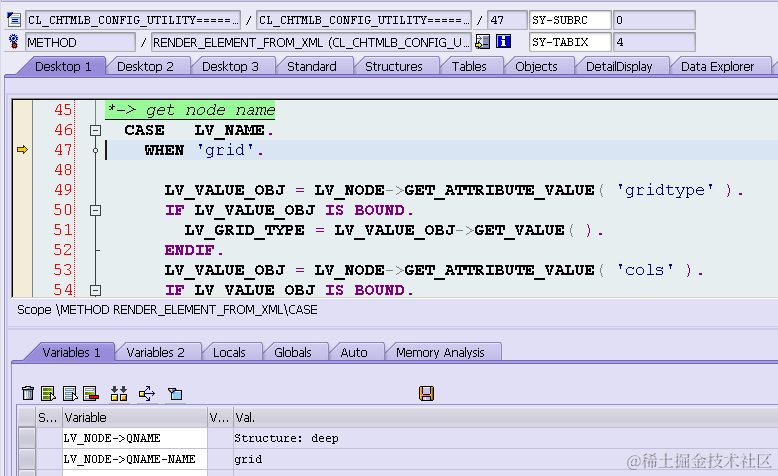The image size is (778, 476).
Task: Click the Variable column header
Action: point(134,417)
